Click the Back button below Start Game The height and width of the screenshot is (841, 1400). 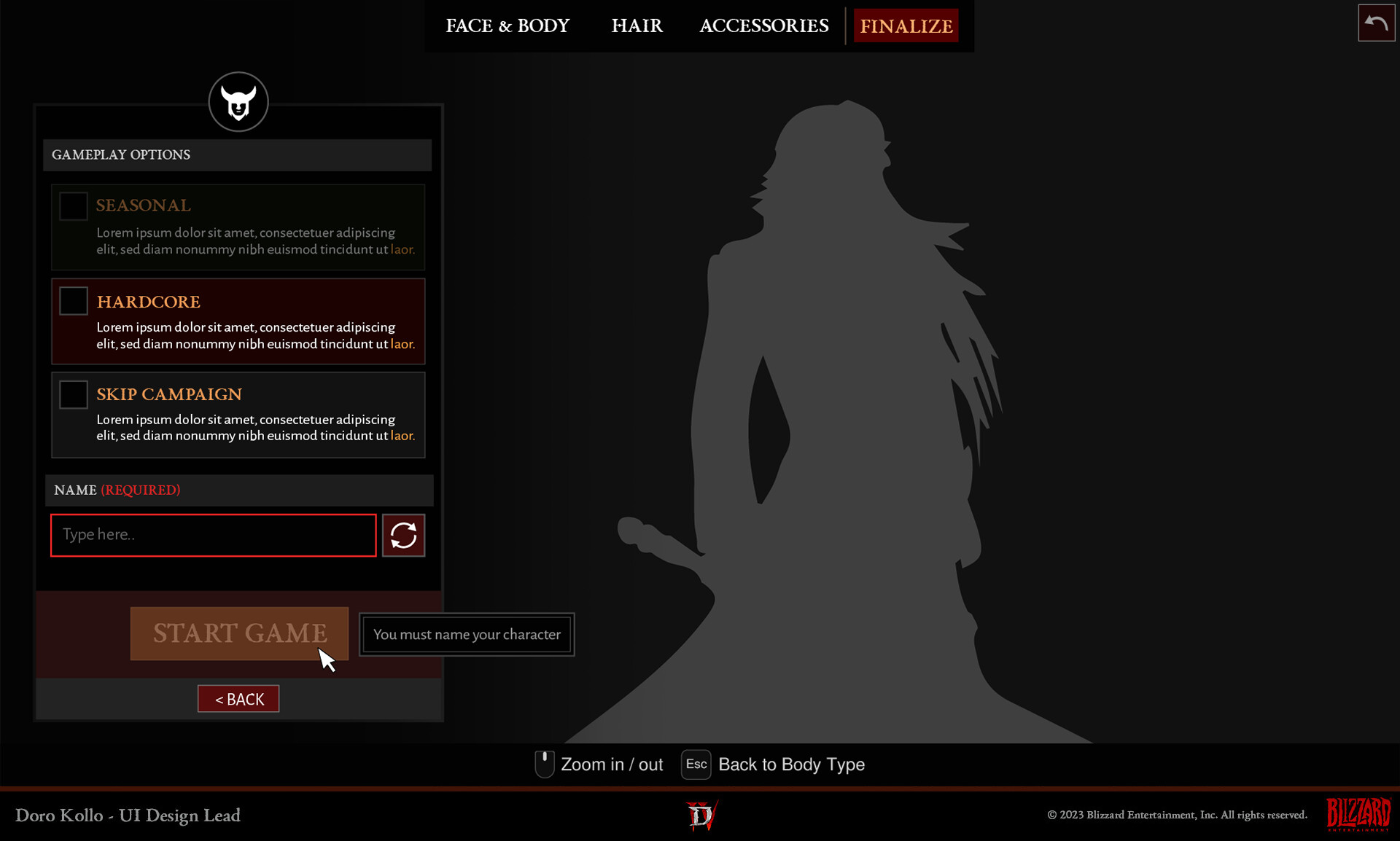click(238, 698)
